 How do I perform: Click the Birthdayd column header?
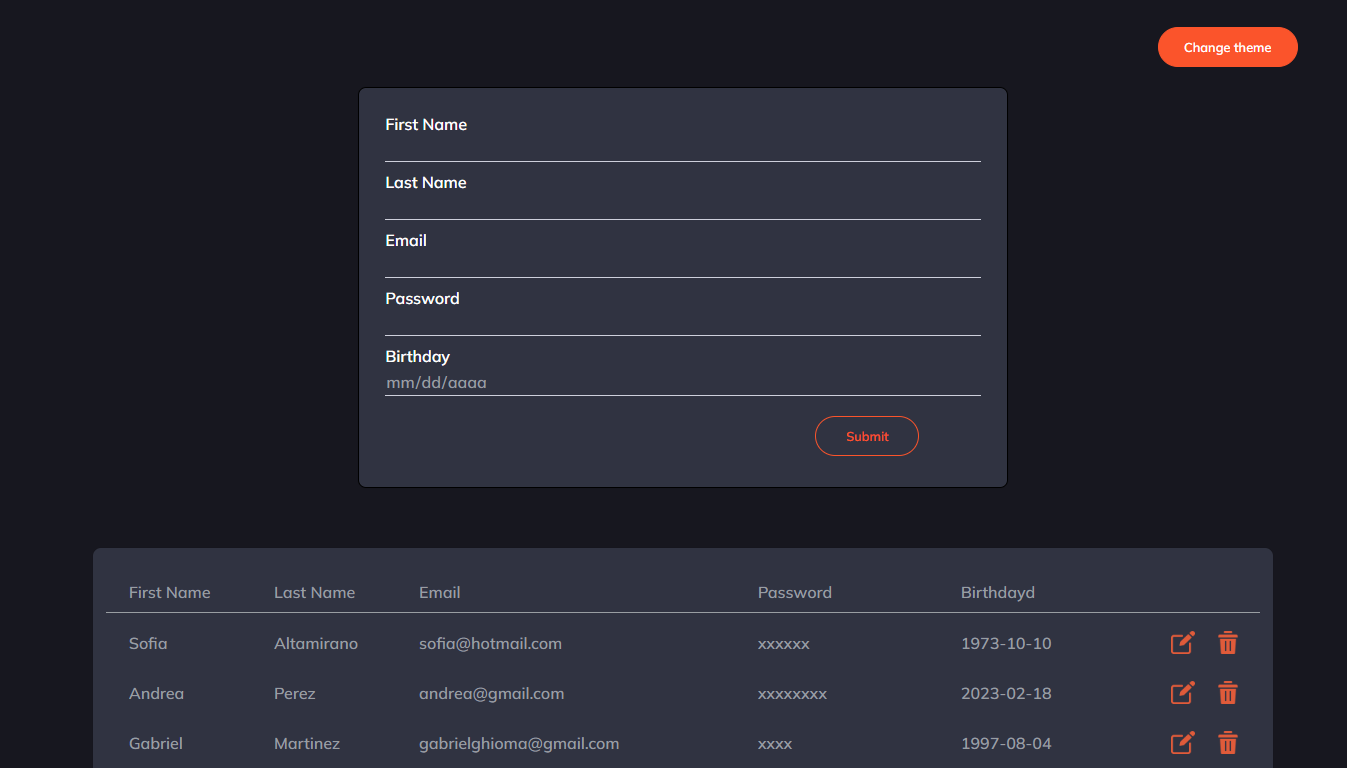(x=998, y=592)
